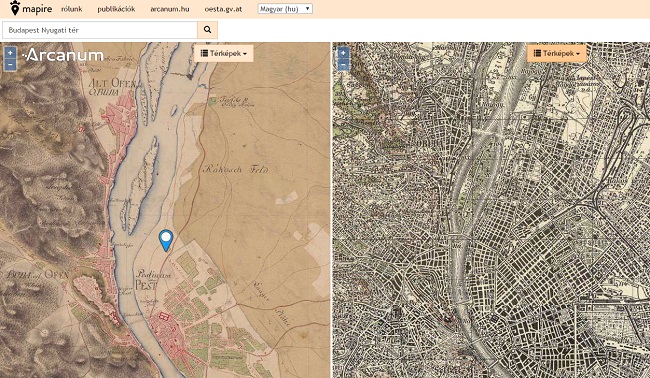The height and width of the screenshot is (378, 650).
Task: Expand the Magyar (hu) language selector
Action: [x=285, y=9]
